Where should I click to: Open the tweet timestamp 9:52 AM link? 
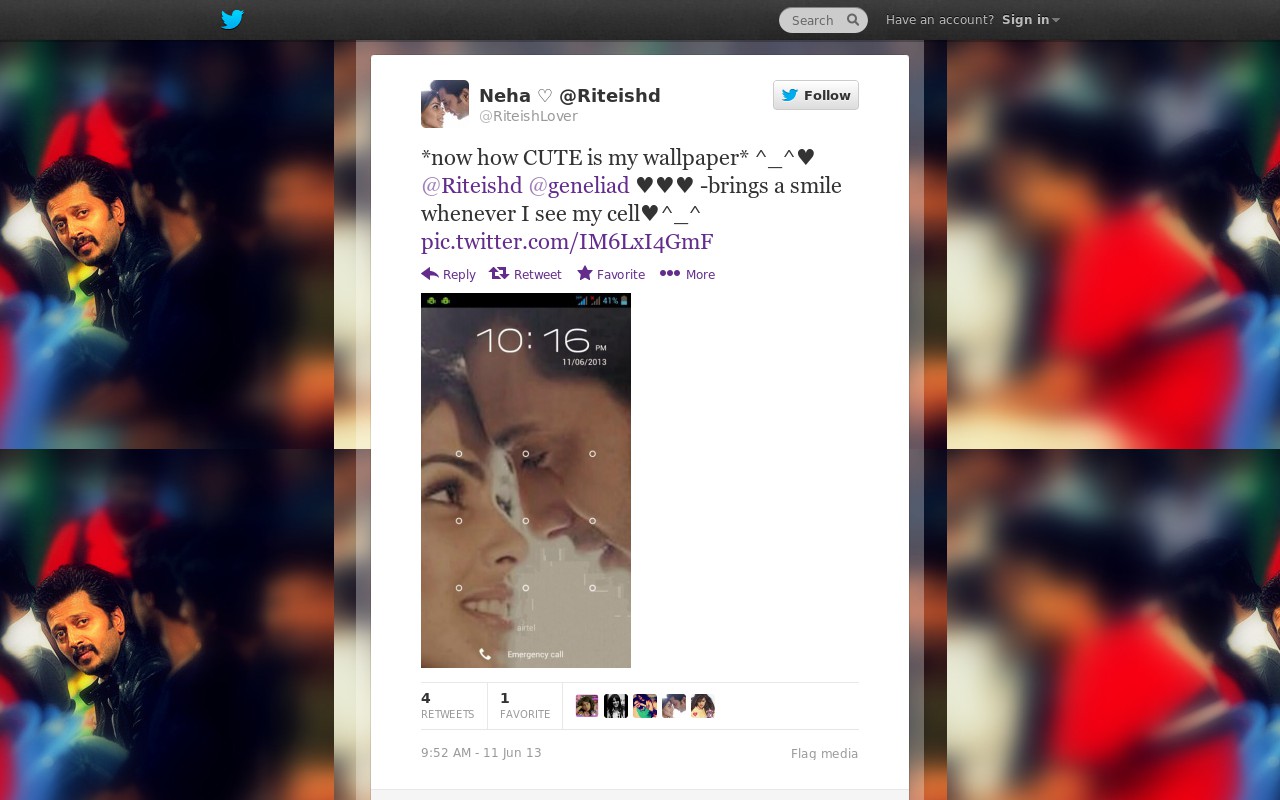click(481, 753)
